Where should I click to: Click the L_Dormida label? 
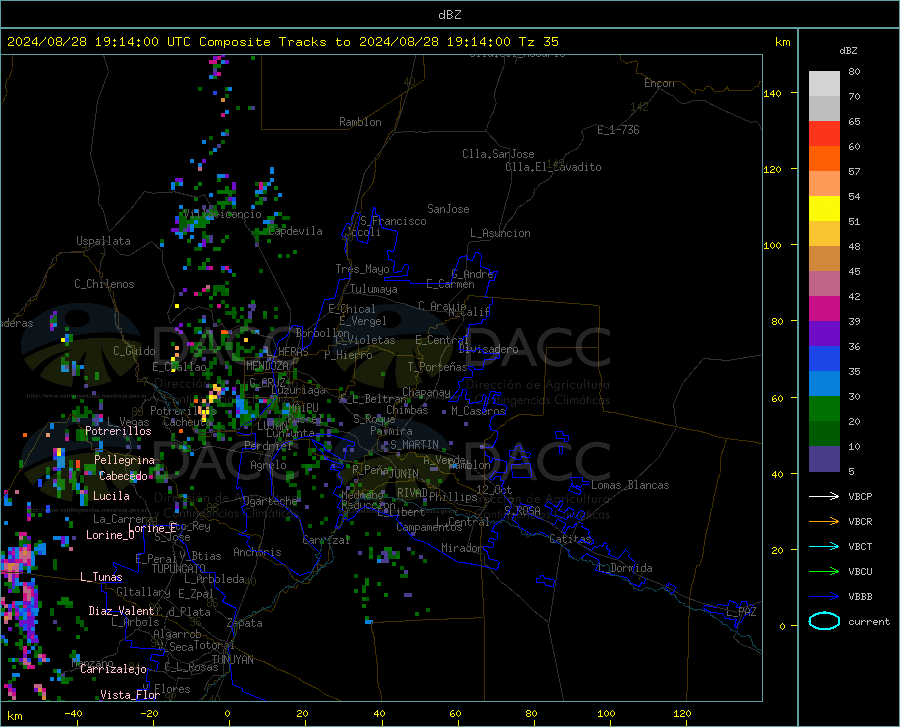(x=624, y=568)
